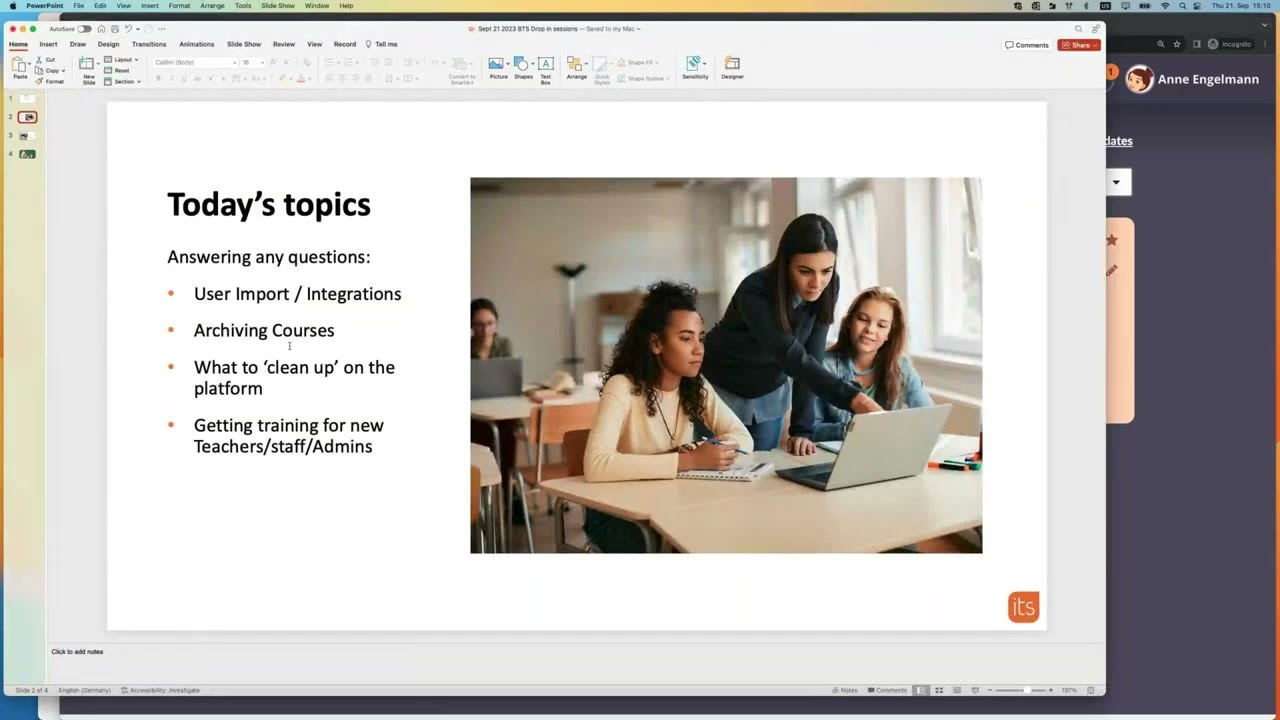
Task: Open the Shapes gallery
Action: pyautogui.click(x=523, y=67)
